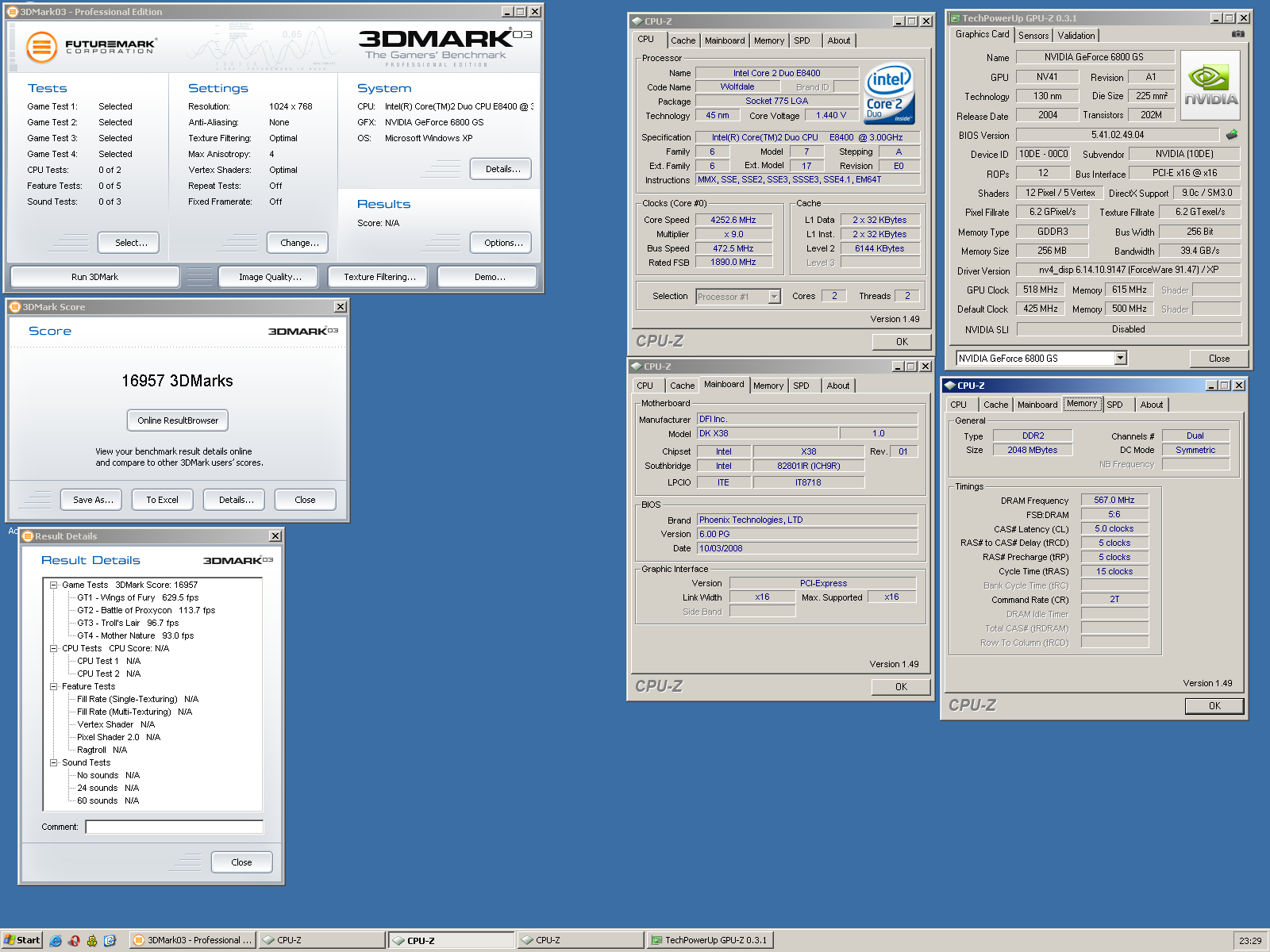The width and height of the screenshot is (1270, 952).
Task: Collapse the Feature Tests tree node
Action: coord(54,686)
